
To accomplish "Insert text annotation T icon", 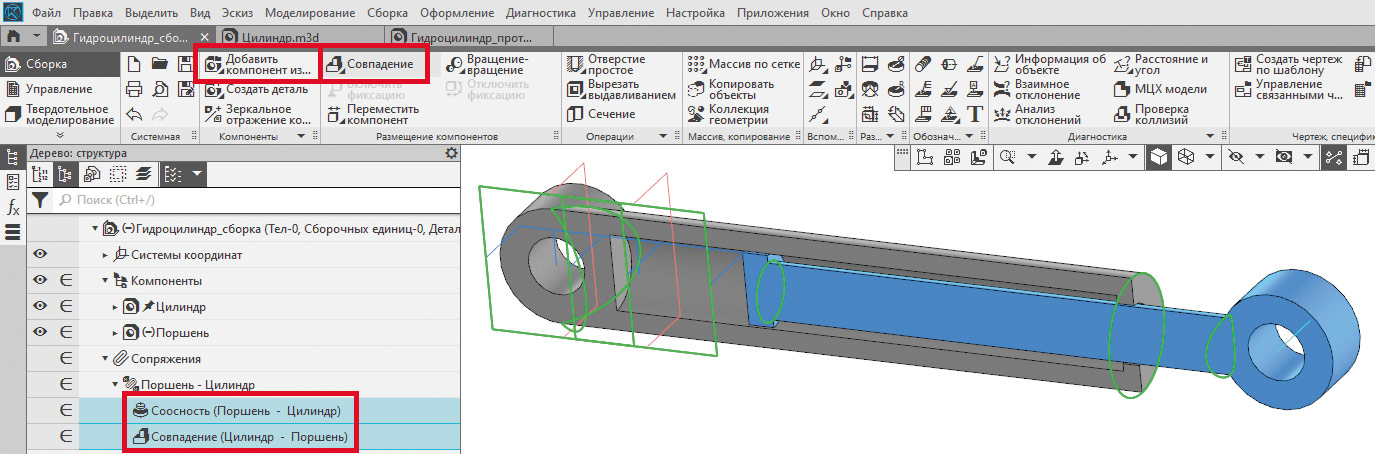I will 974,114.
